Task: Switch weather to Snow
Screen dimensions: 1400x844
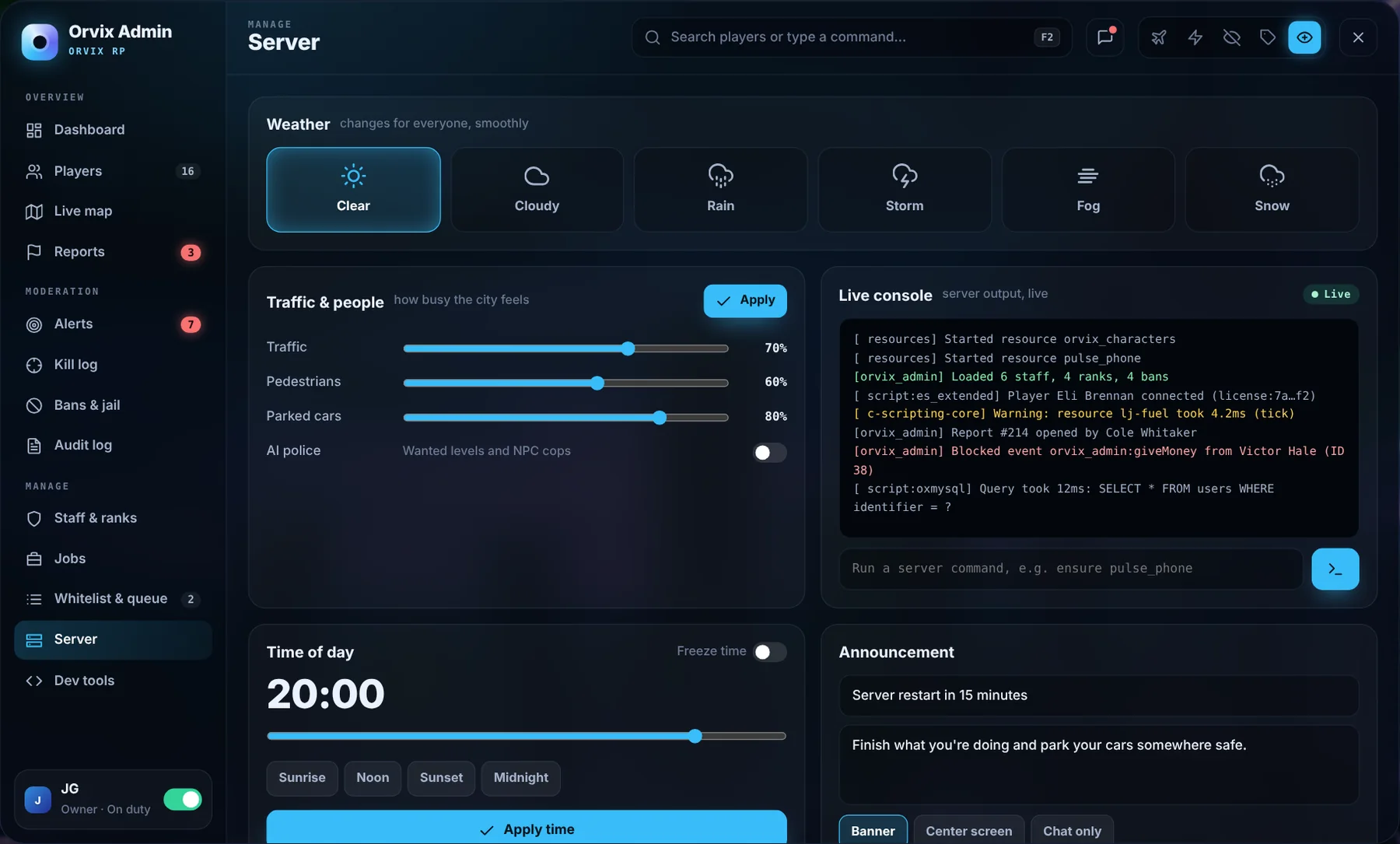Action: pos(1272,190)
